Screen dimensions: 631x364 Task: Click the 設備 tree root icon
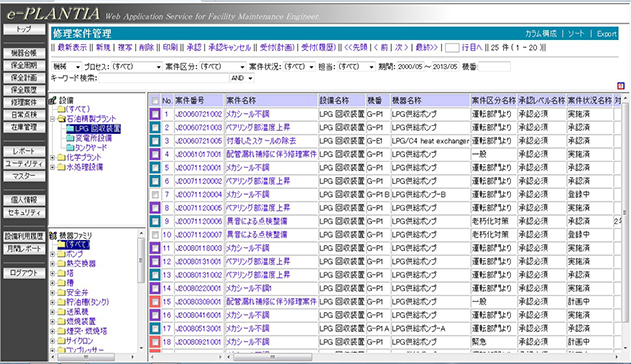pos(52,100)
